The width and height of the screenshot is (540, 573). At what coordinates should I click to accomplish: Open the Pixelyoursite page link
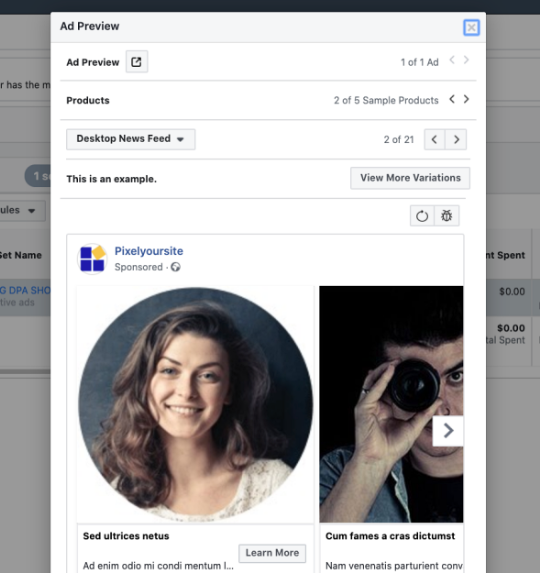coord(149,251)
